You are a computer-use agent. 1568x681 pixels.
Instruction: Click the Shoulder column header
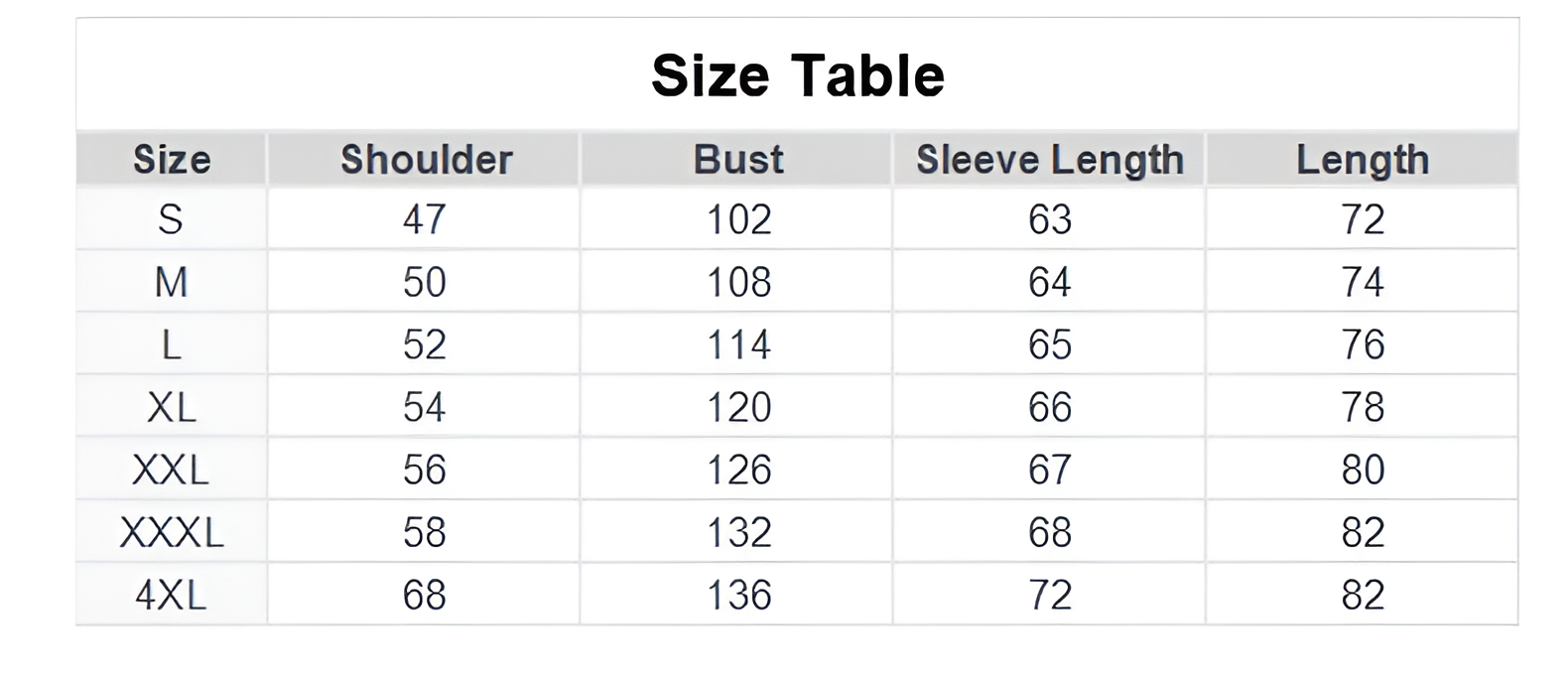(426, 160)
